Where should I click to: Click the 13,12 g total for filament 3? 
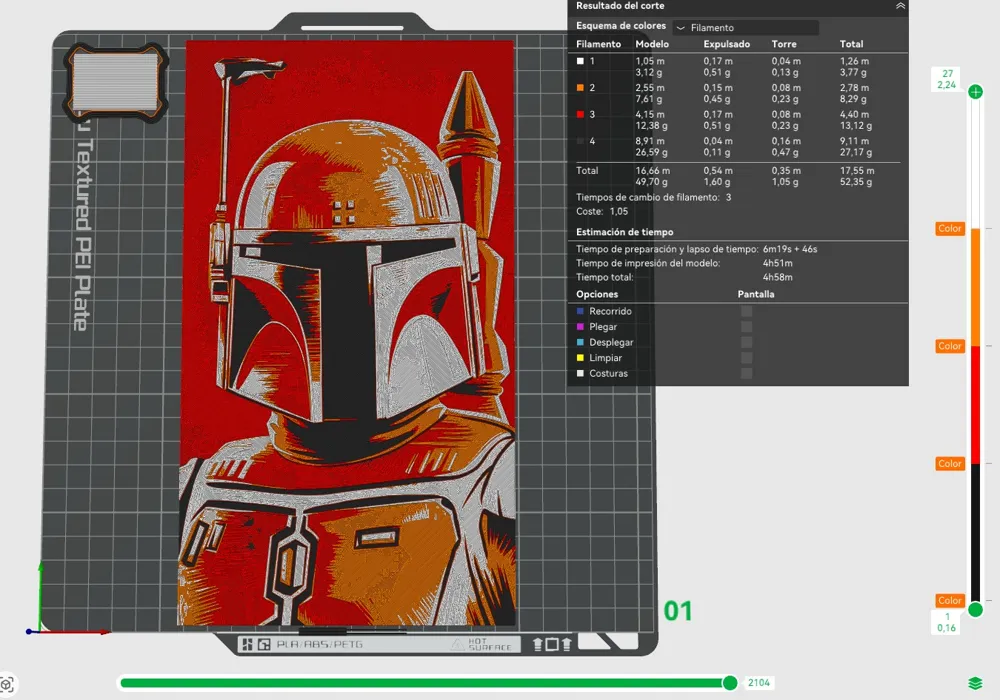(x=856, y=126)
